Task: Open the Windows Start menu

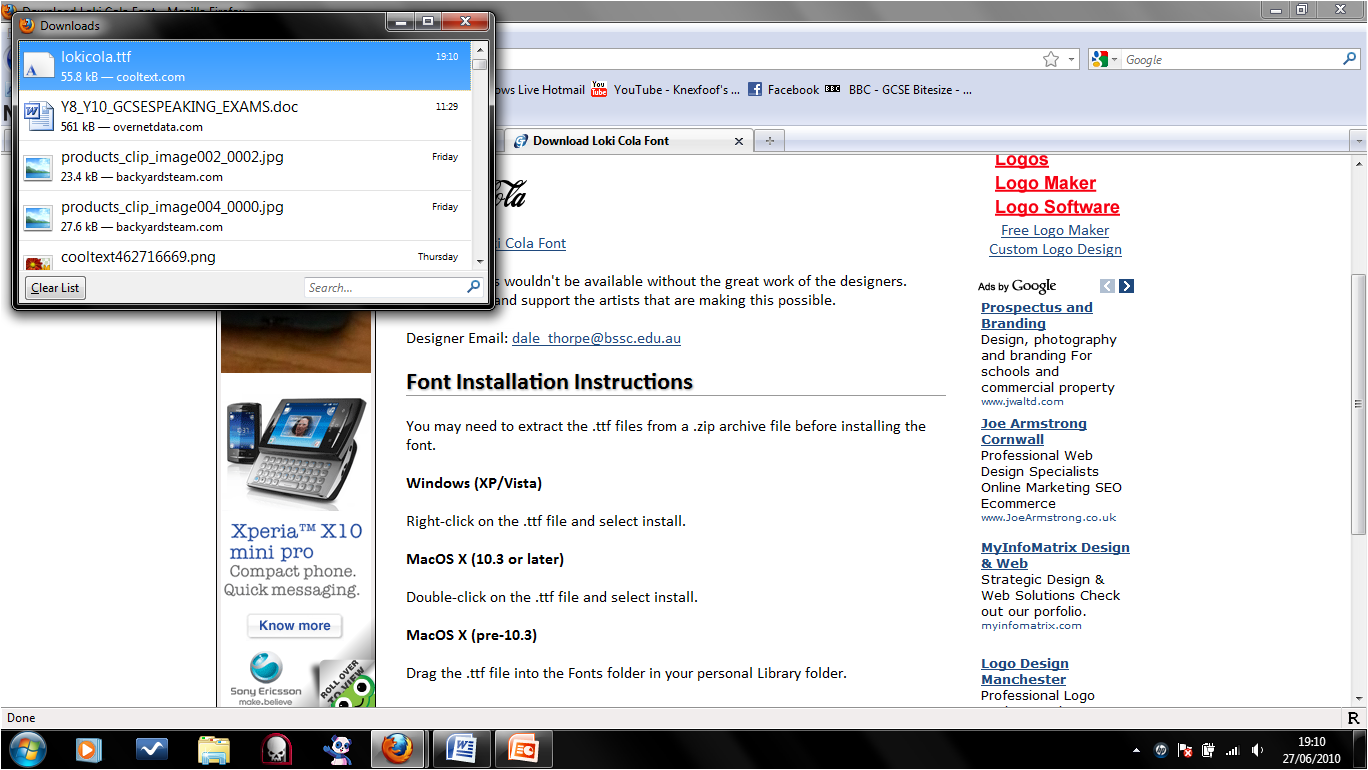Action: pos(28,749)
